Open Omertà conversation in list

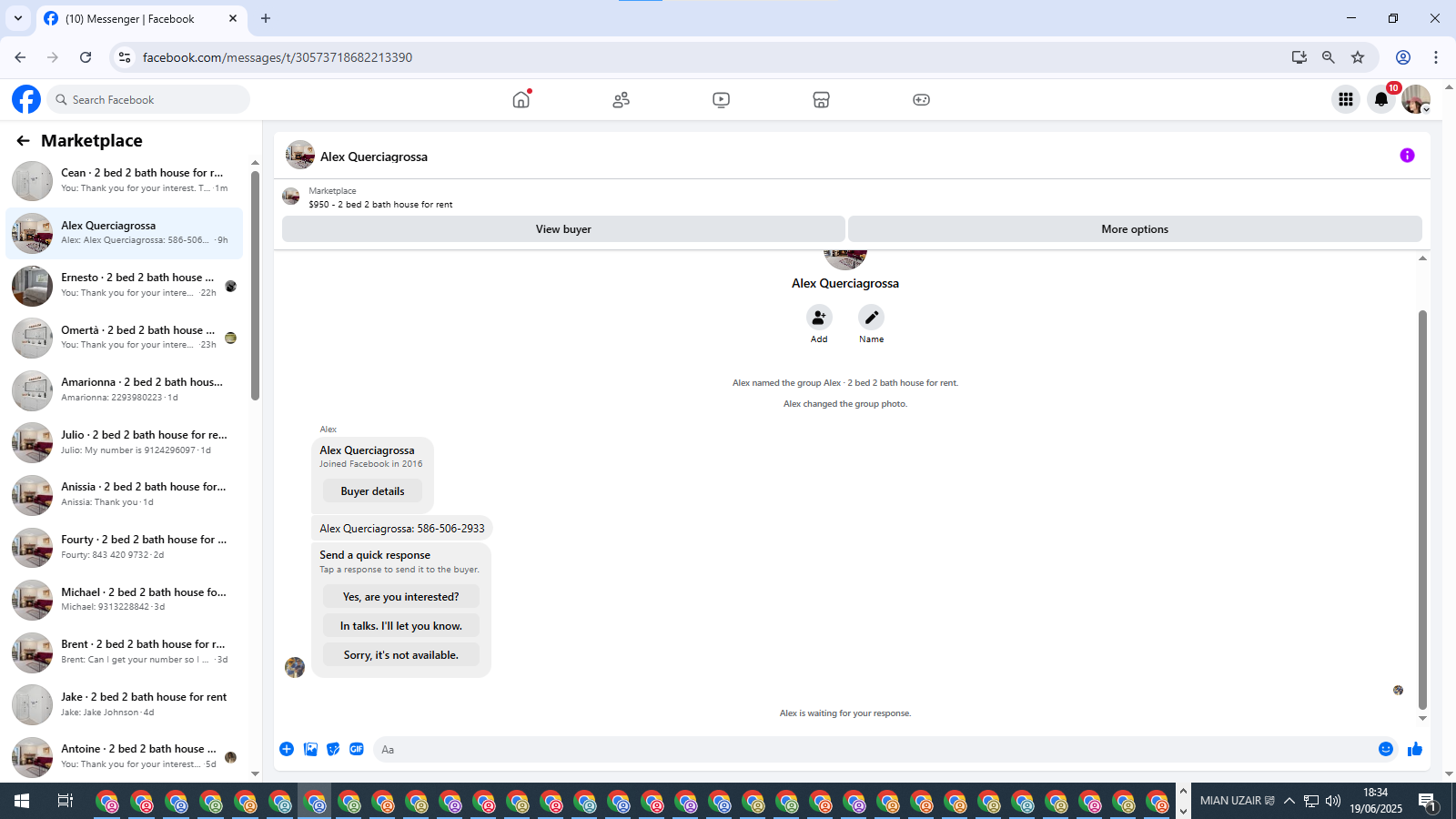click(125, 338)
